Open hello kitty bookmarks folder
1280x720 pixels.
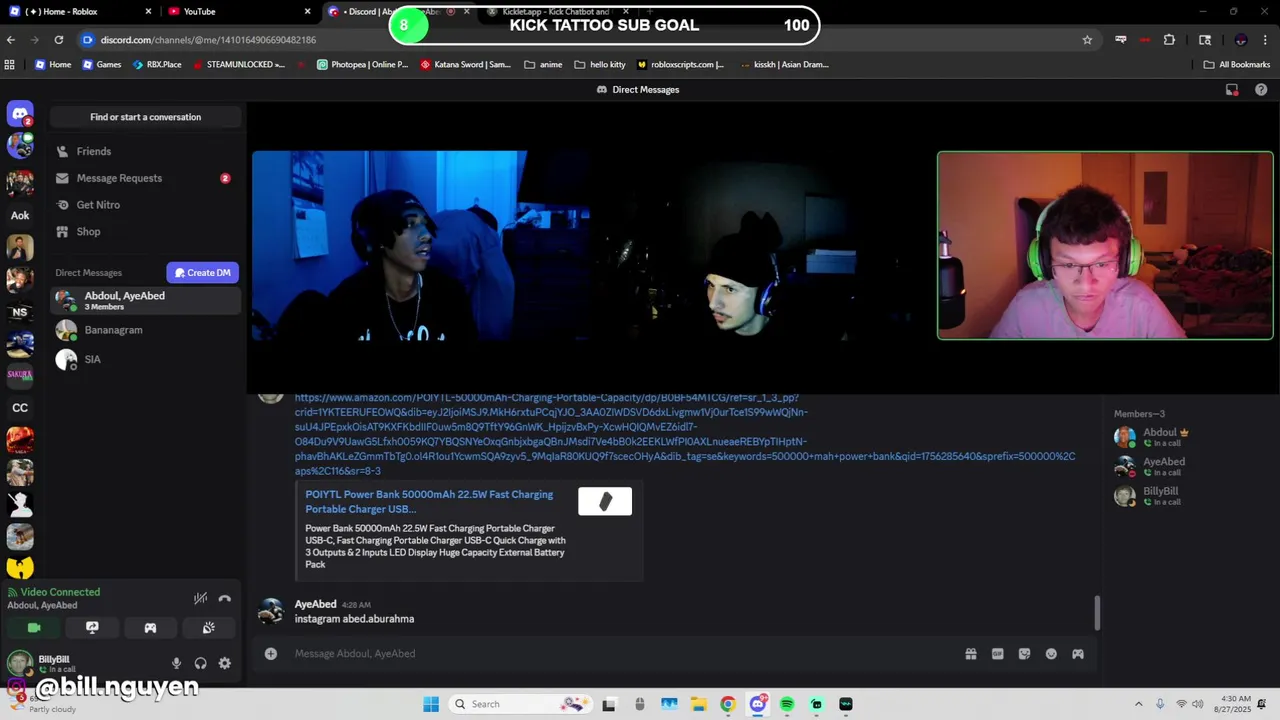600,65
